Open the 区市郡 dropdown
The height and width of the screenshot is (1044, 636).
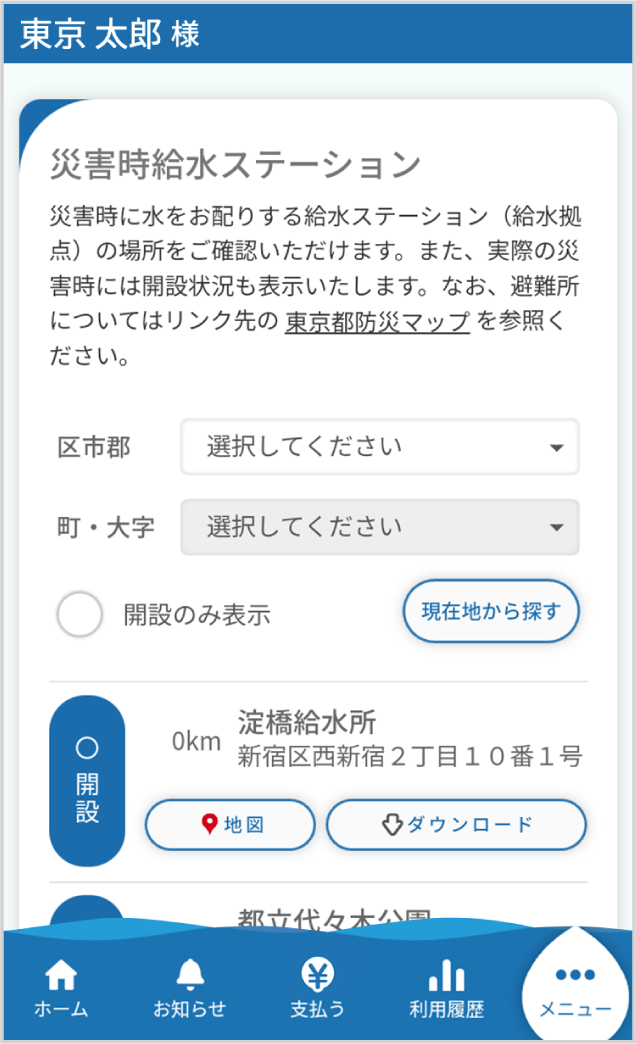tap(380, 447)
